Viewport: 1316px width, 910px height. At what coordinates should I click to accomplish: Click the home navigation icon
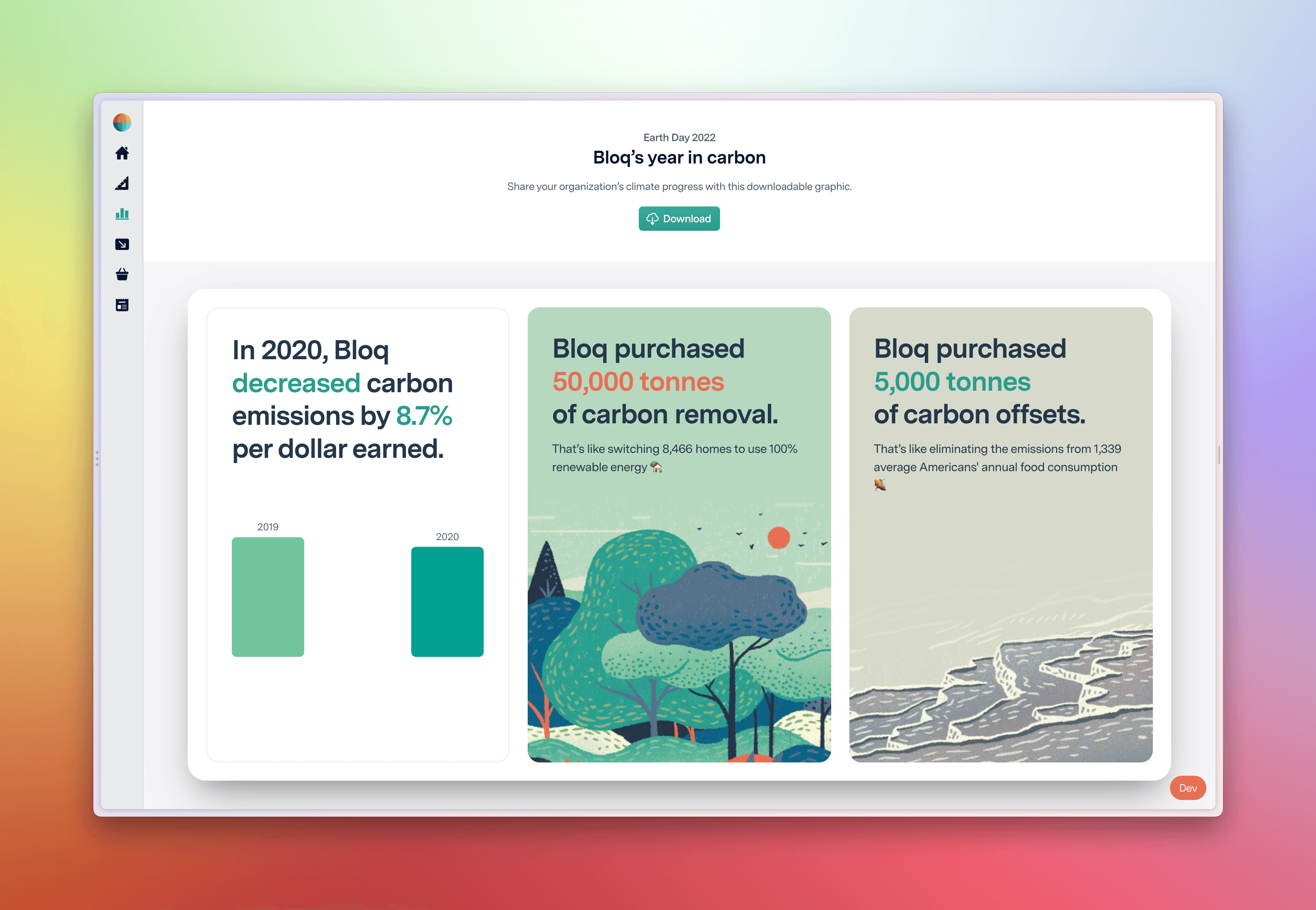pos(122,152)
